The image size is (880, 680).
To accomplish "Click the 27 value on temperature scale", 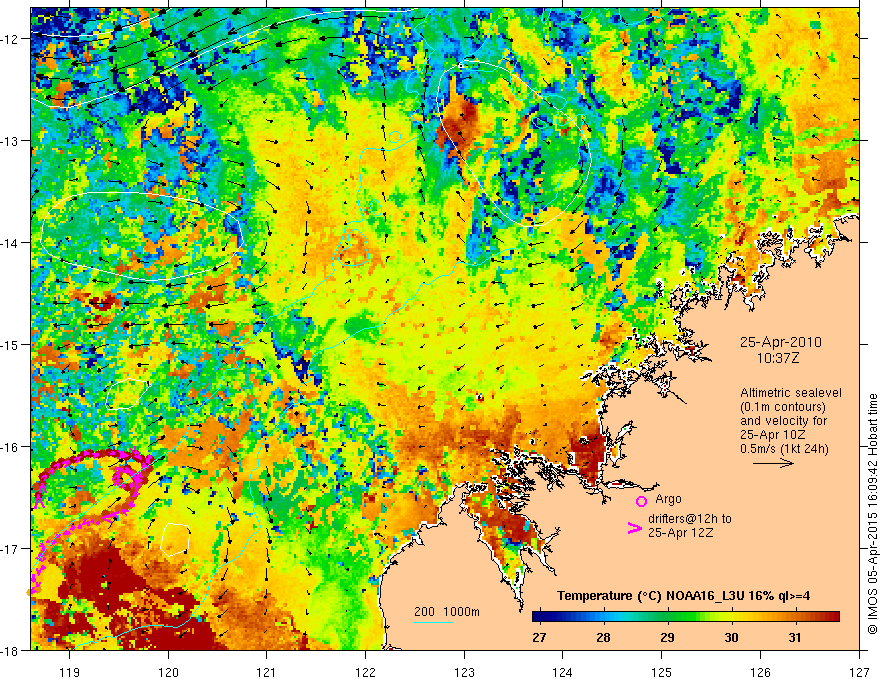I will 539,637.
